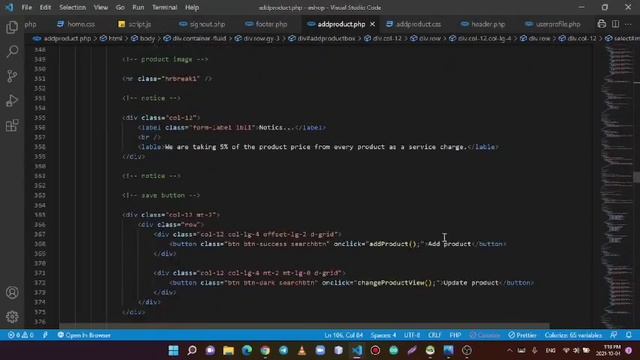640x360 pixels.
Task: Change language mode via PHP indicator
Action: click(455, 335)
